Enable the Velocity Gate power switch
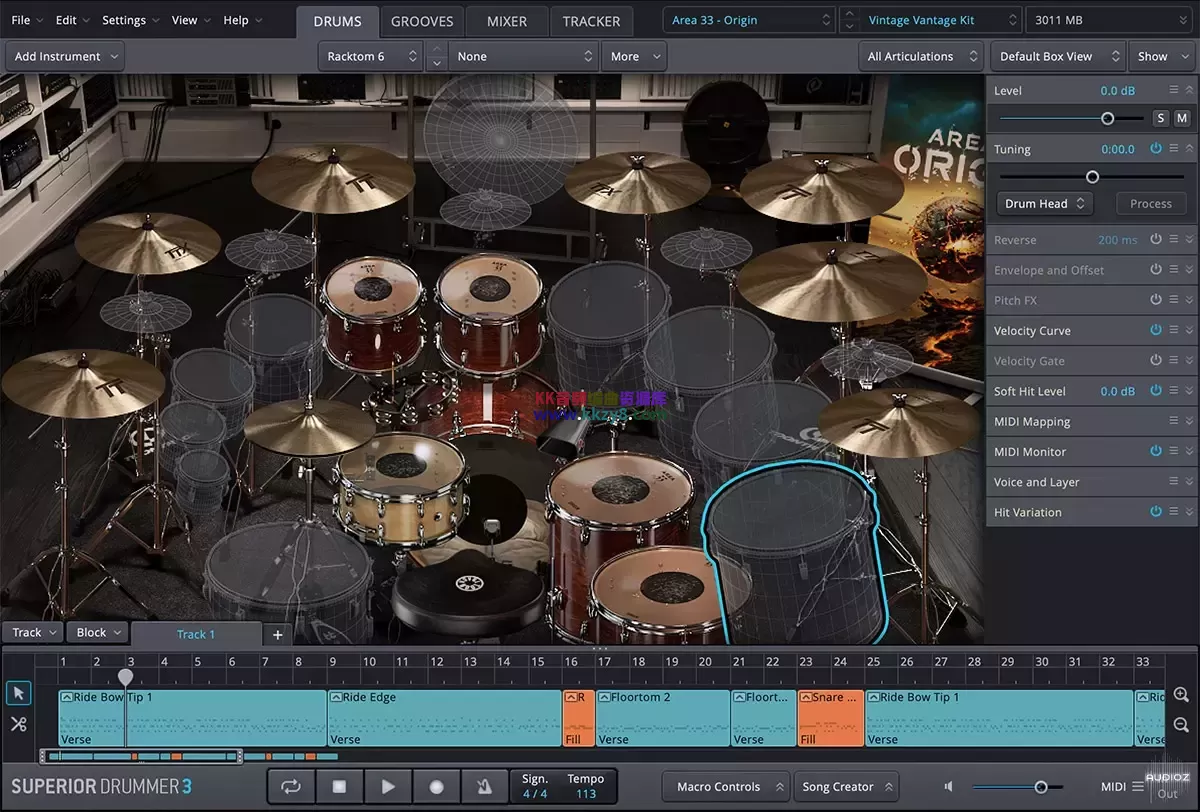The image size is (1200, 812). point(1156,360)
